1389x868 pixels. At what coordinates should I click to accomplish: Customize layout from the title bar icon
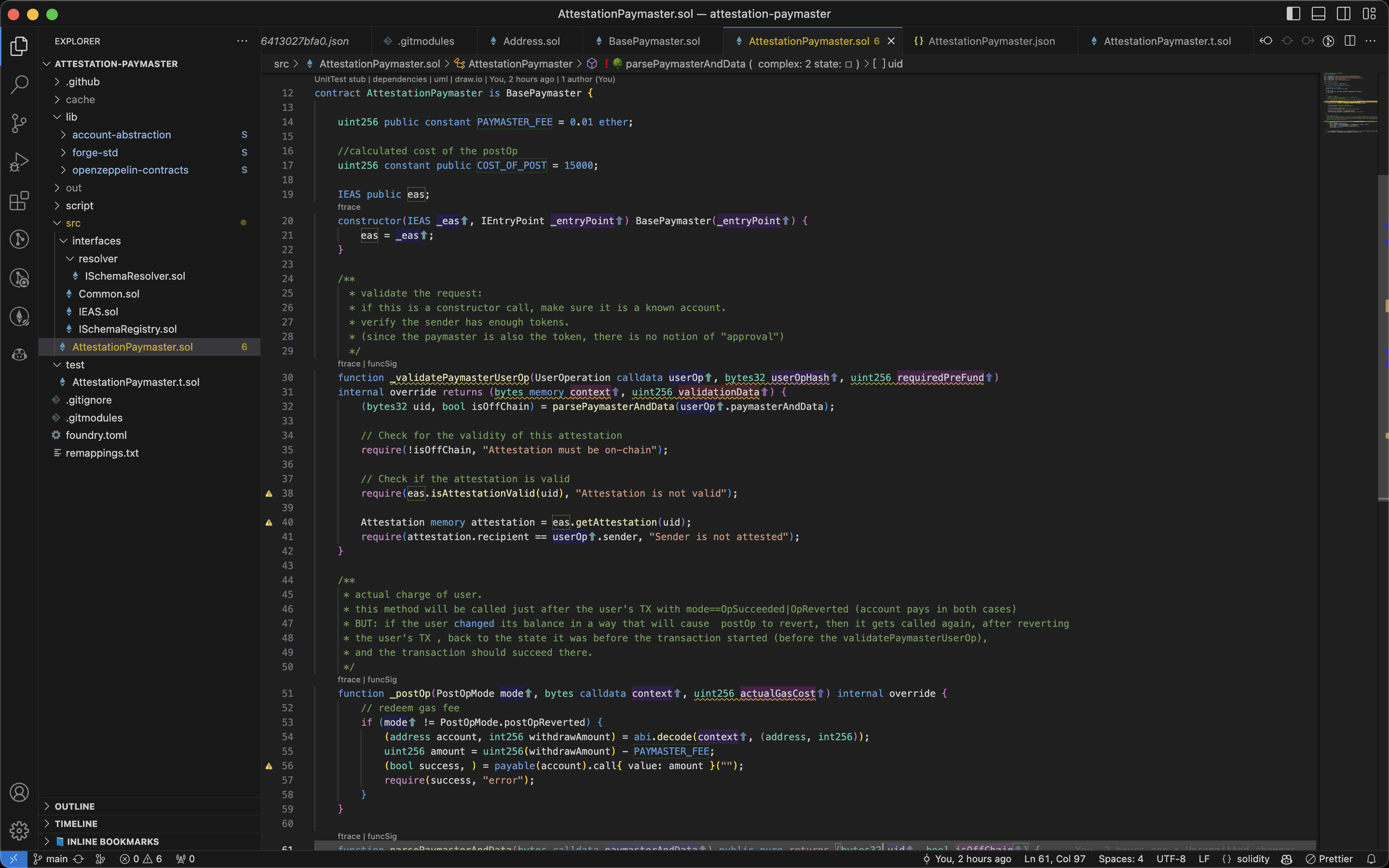[x=1369, y=14]
